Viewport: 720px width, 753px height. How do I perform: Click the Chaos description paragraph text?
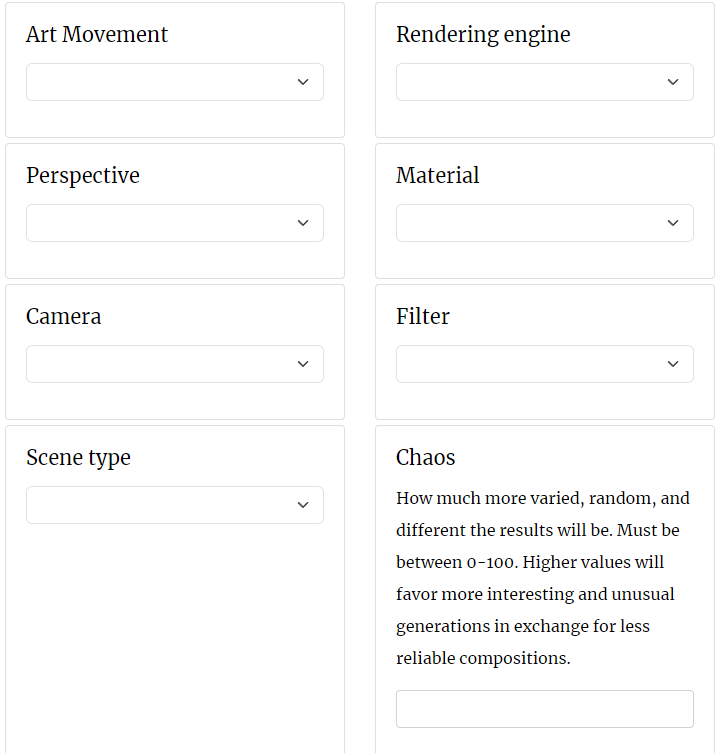coord(543,578)
